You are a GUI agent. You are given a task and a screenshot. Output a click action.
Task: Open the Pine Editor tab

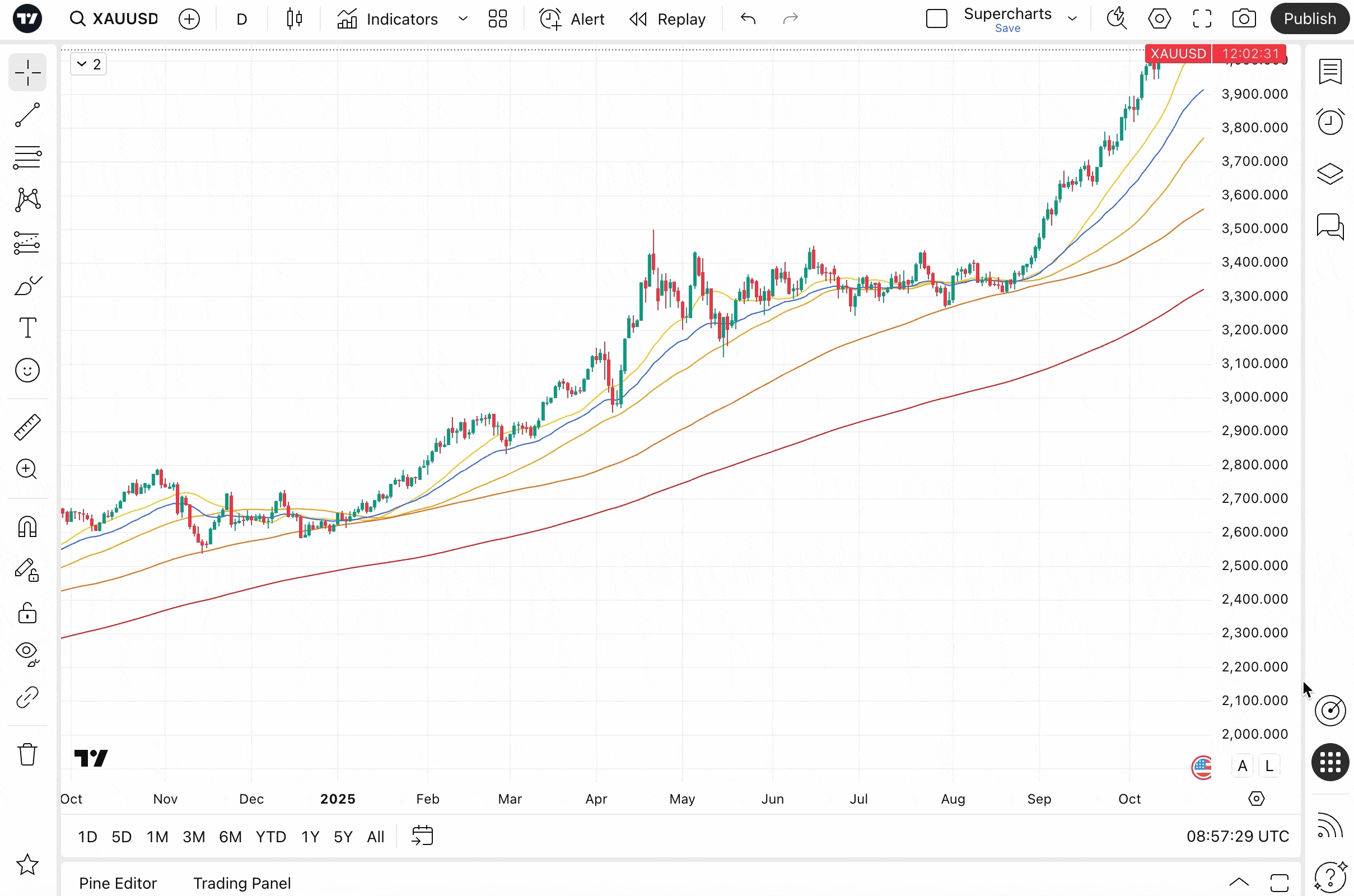point(118,883)
